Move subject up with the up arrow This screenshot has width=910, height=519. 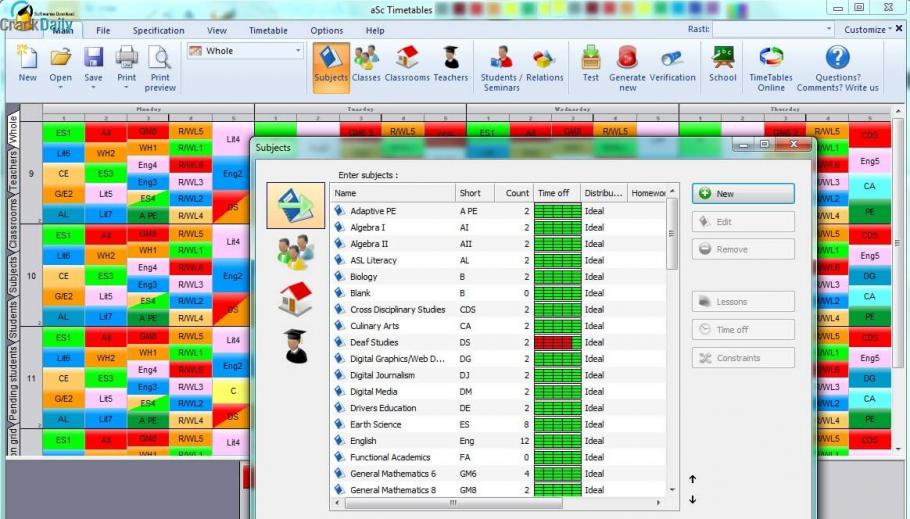coord(692,479)
